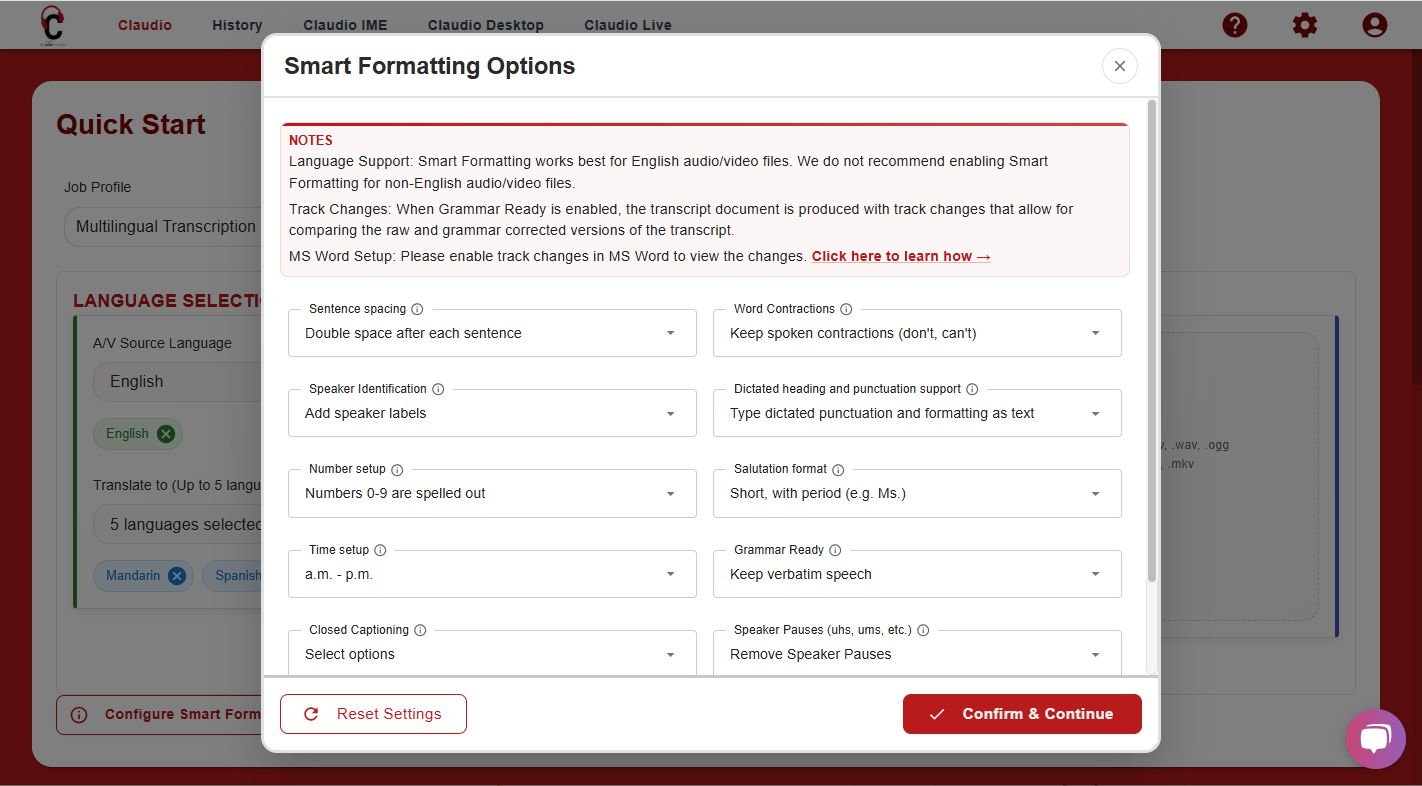Viewport: 1422px width, 786px height.
Task: Click the Grammar Ready info icon
Action: coord(835,550)
